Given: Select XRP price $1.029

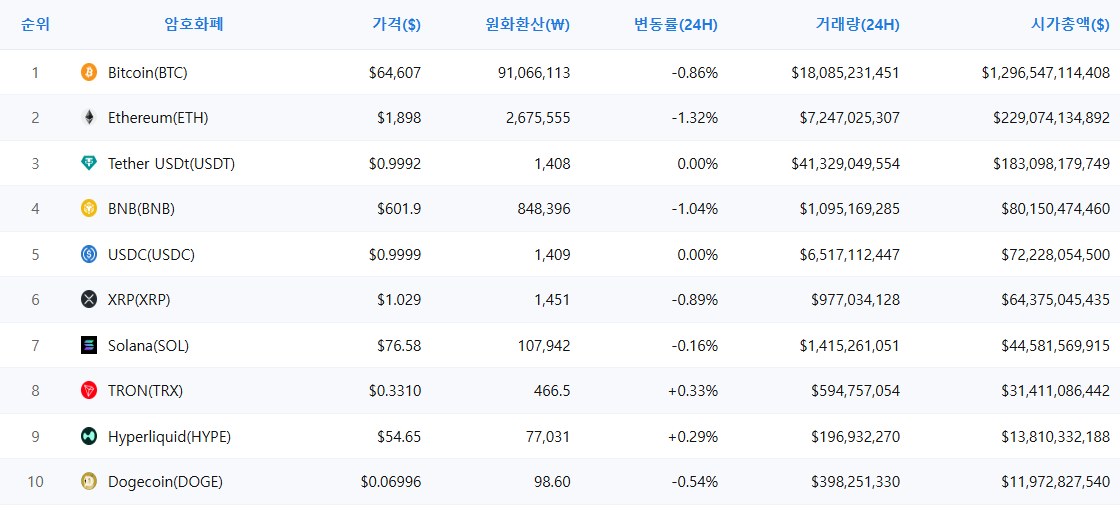Looking at the screenshot, I should click(x=399, y=300).
